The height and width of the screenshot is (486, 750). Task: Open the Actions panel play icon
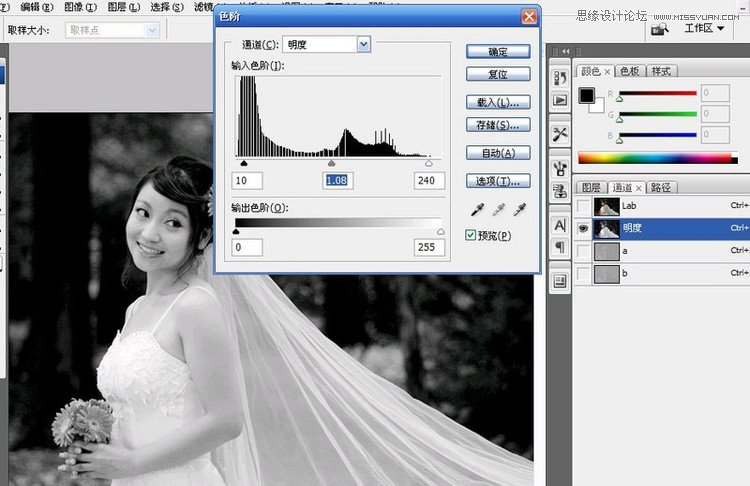click(x=560, y=100)
